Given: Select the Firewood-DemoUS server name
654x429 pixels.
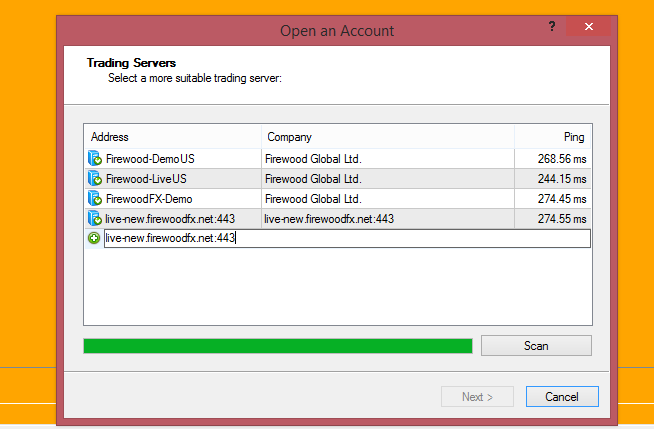Looking at the screenshot, I should tap(150, 158).
